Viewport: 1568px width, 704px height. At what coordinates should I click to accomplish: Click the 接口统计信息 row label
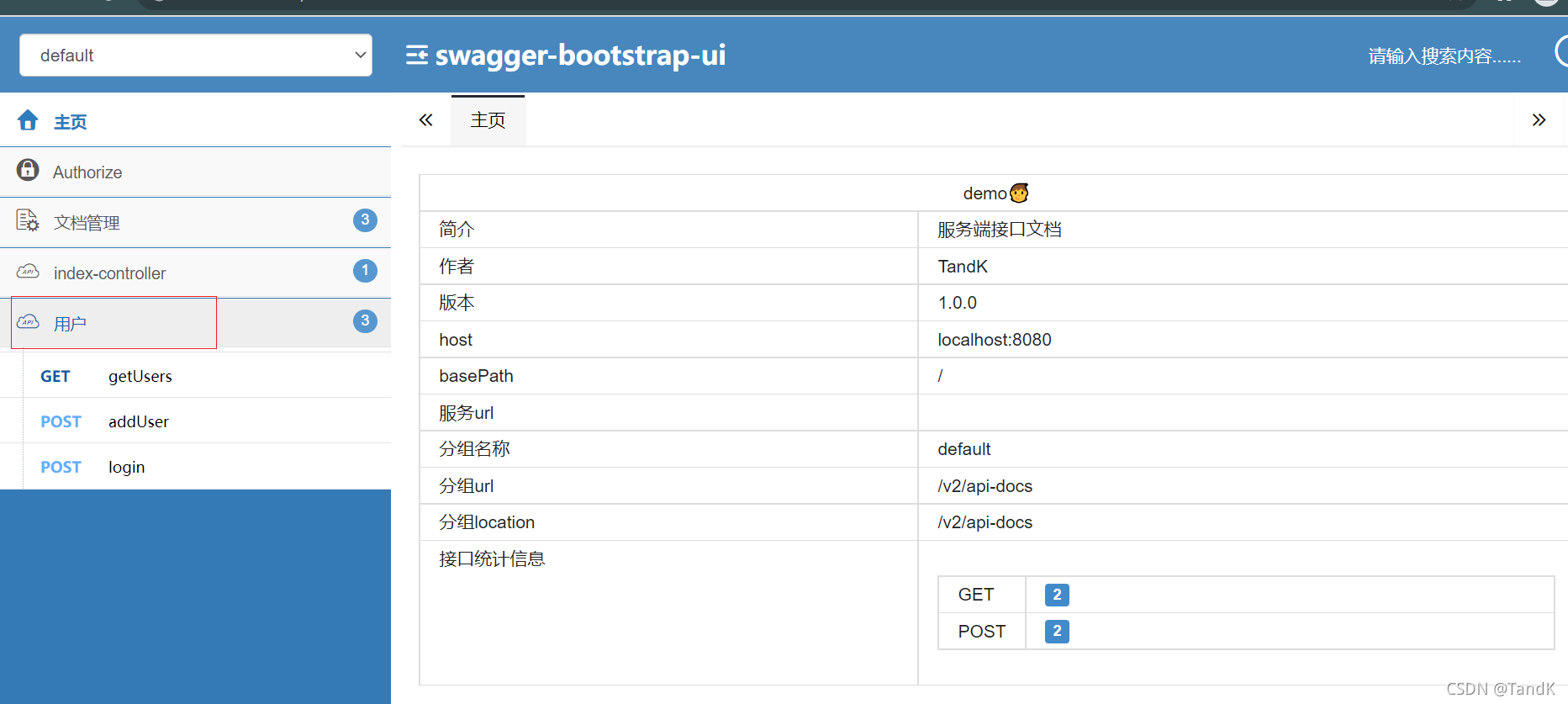coord(492,559)
